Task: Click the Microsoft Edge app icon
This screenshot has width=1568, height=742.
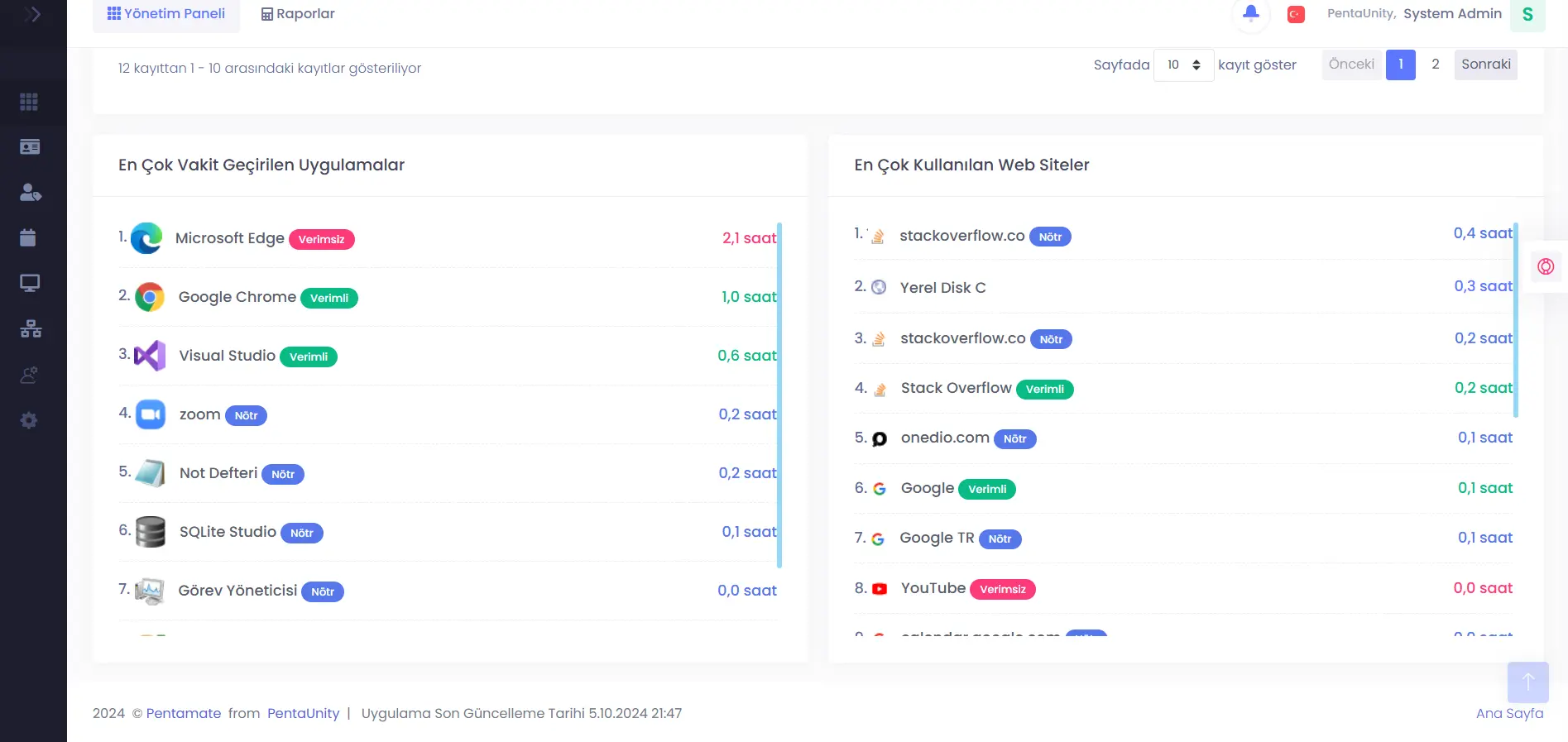Action: point(147,238)
